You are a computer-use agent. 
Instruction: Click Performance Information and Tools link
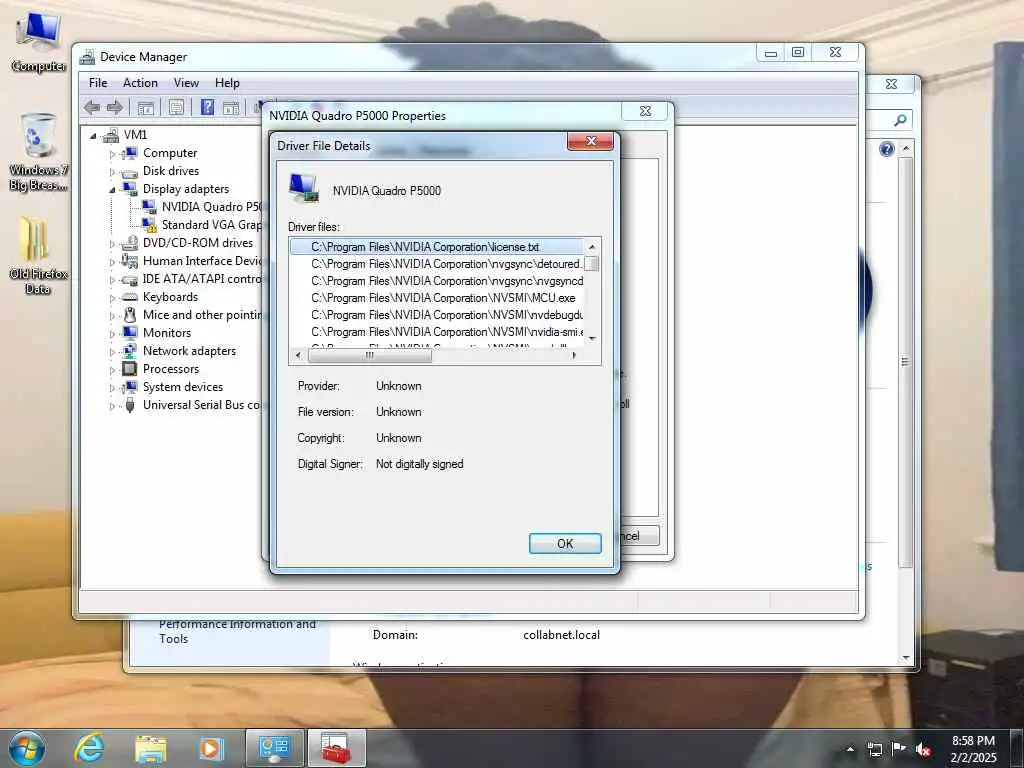click(x=238, y=632)
